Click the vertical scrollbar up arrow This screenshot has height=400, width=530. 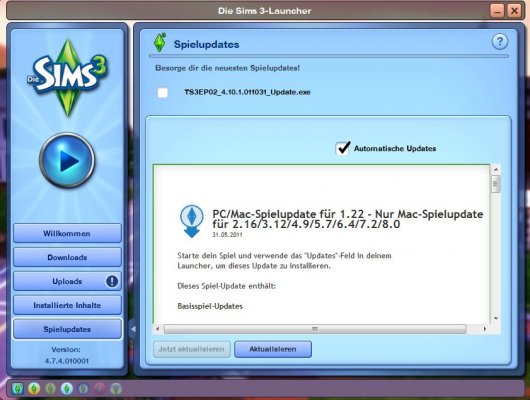click(x=496, y=169)
